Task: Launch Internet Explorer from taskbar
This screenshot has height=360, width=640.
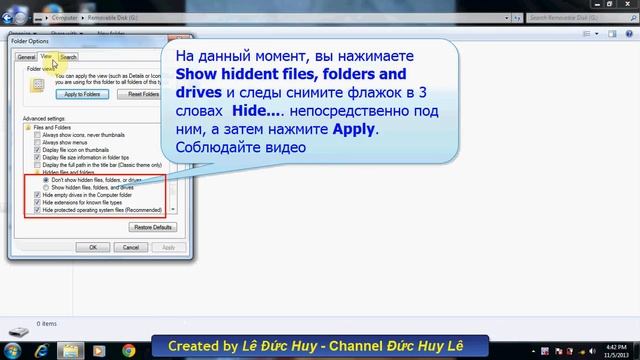Action: tap(42, 351)
